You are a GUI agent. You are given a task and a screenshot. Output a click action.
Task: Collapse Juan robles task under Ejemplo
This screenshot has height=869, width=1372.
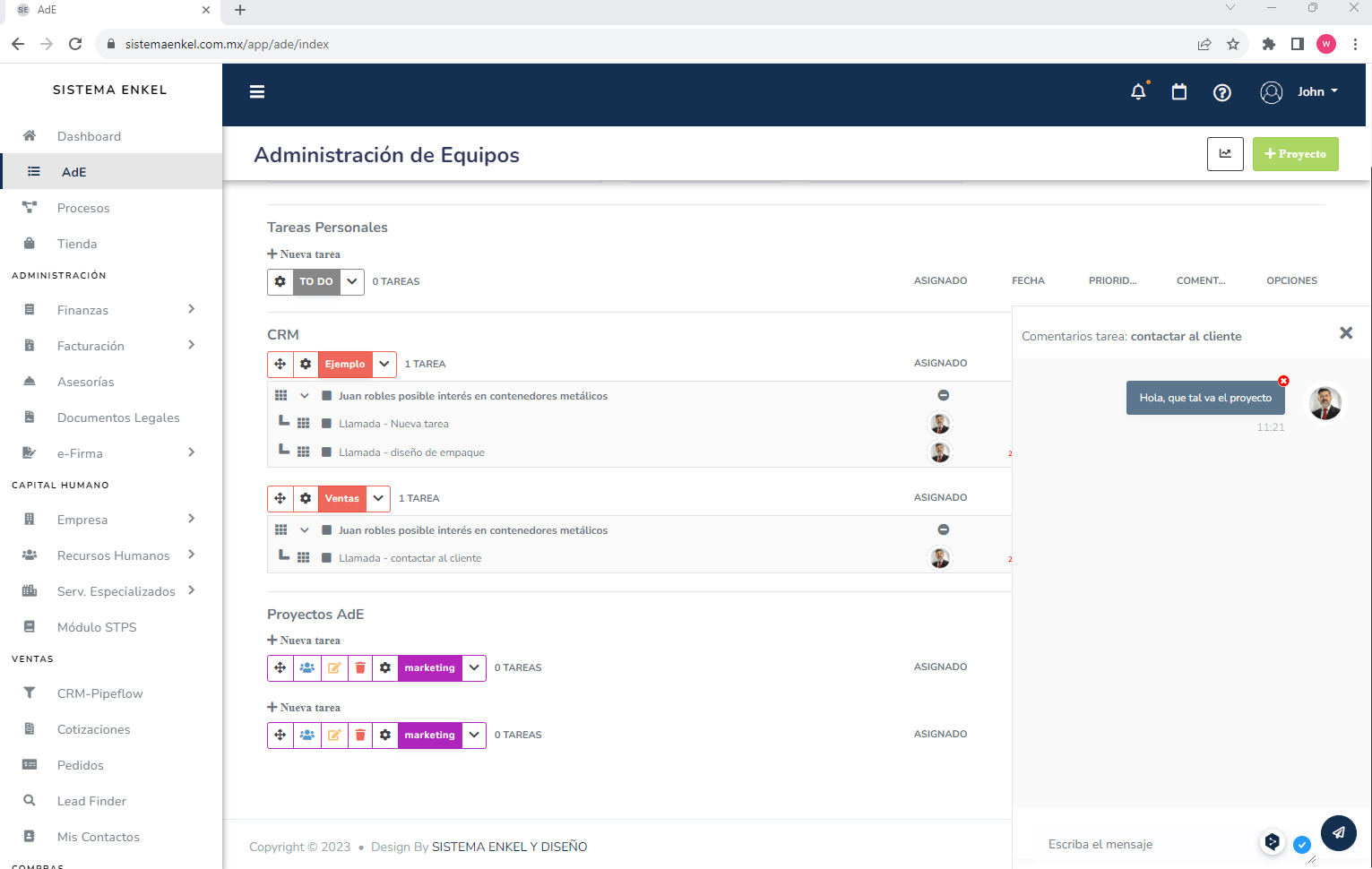pos(304,395)
